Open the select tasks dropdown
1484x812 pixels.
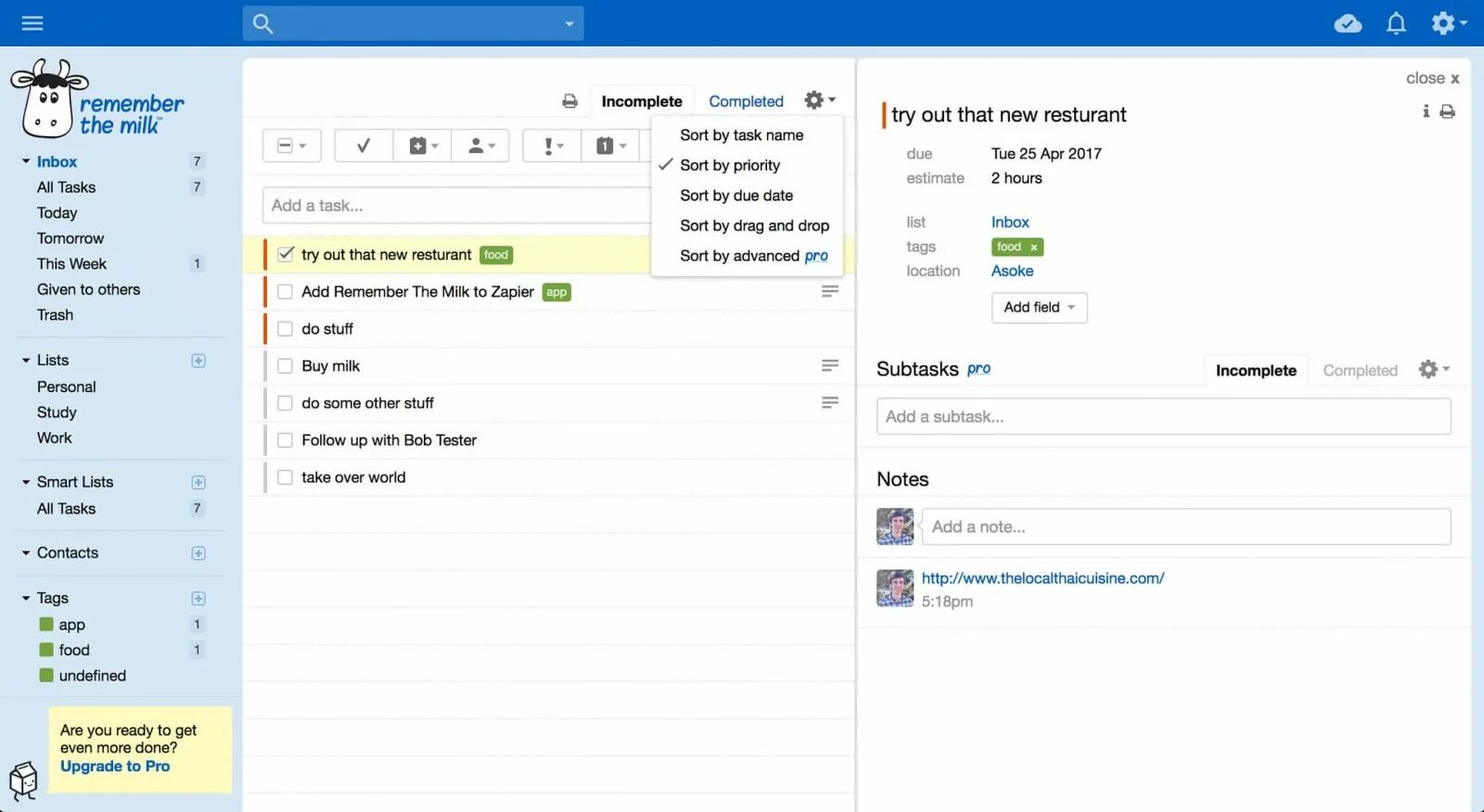(292, 146)
